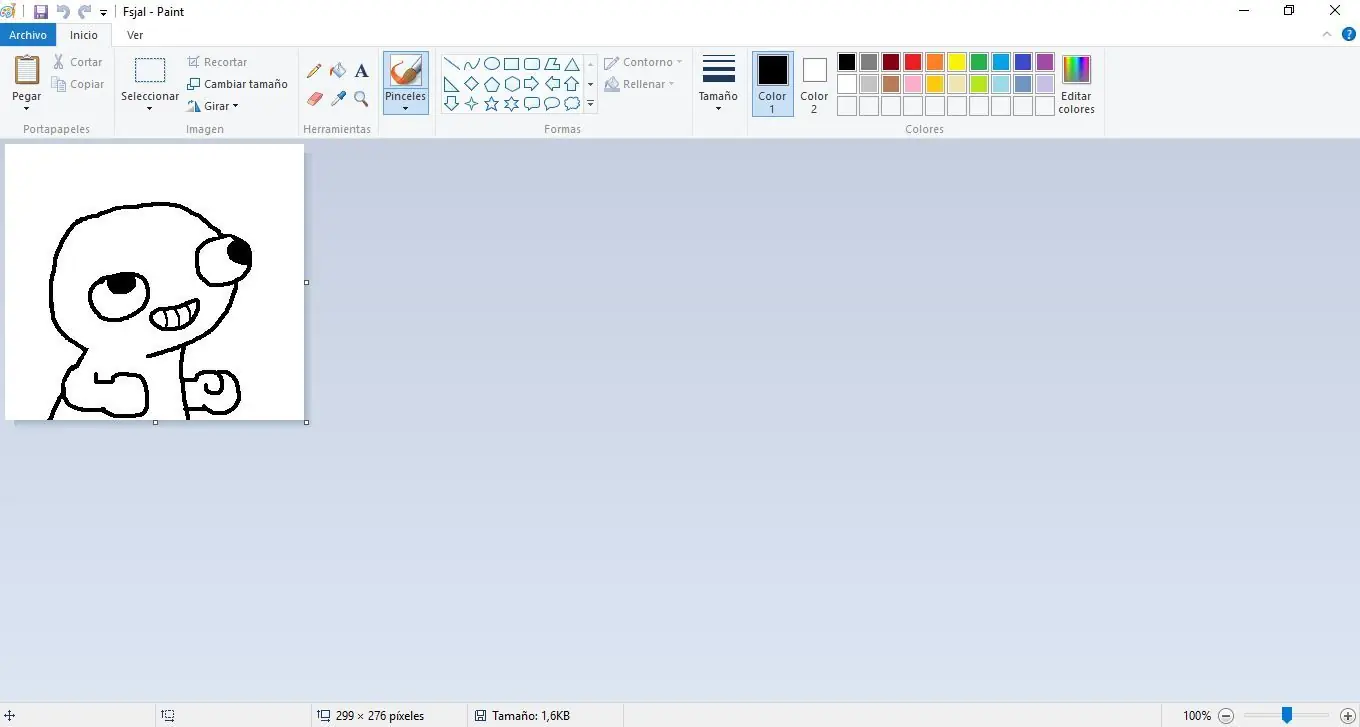This screenshot has width=1360, height=727.
Task: Move the zoom slider thumb
Action: (x=1287, y=715)
